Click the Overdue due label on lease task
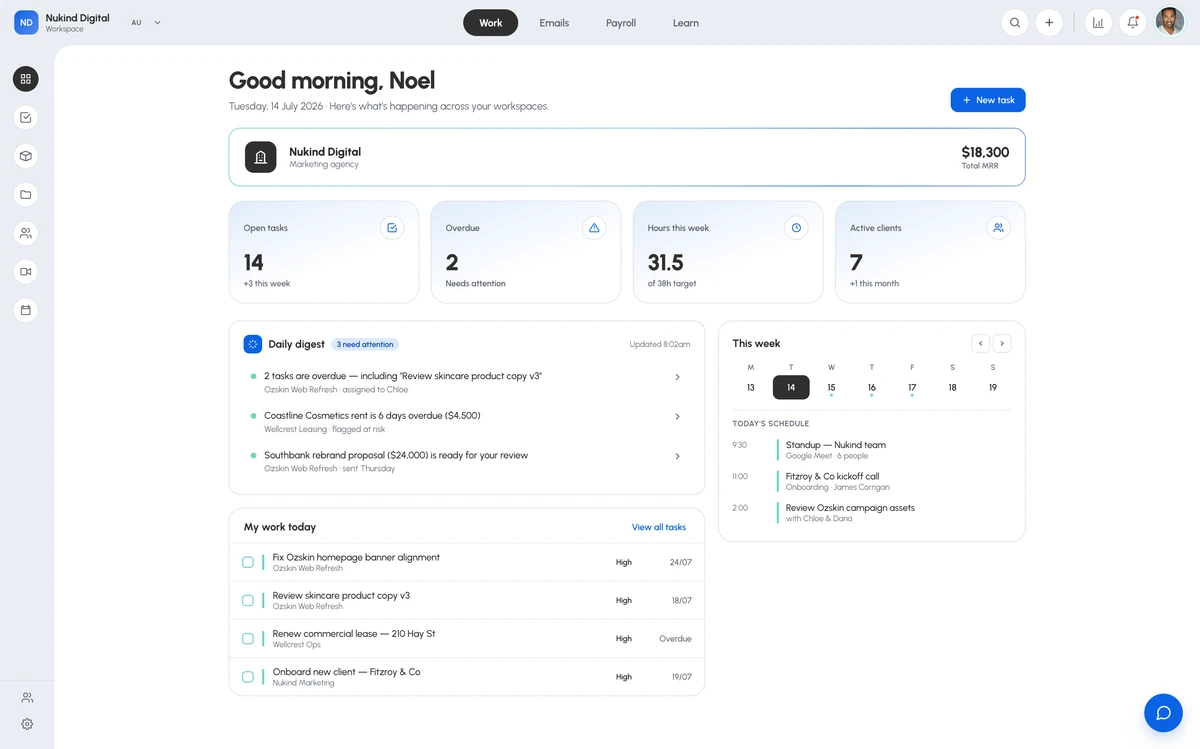 point(675,638)
